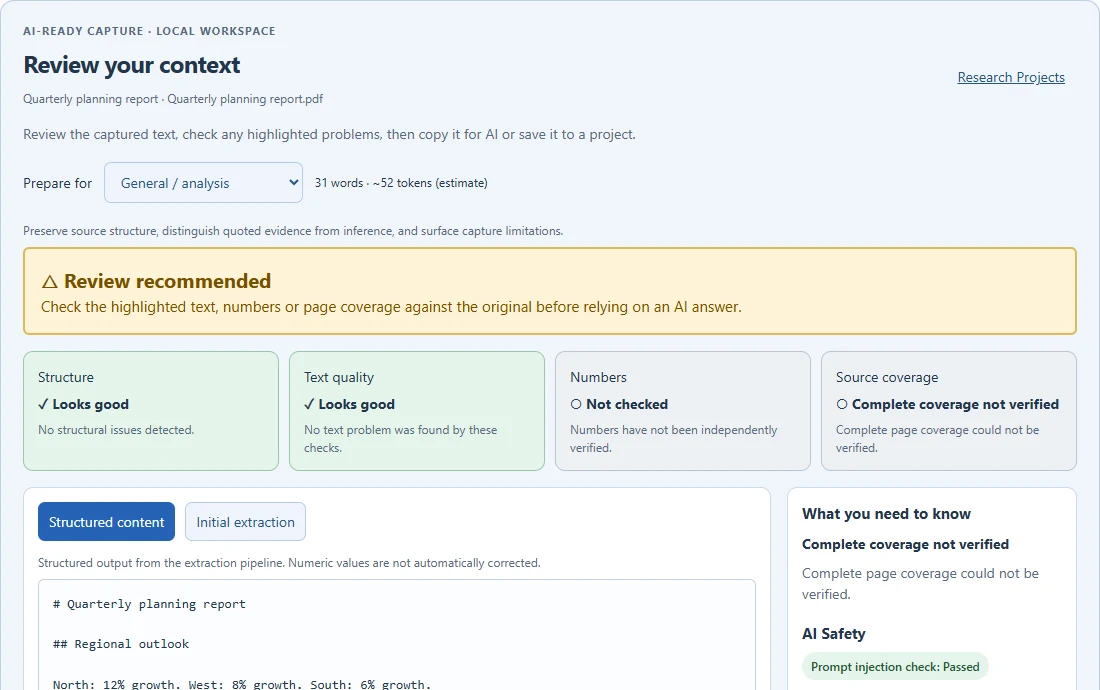
Task: Click the Structure Looks good card
Action: [x=151, y=411]
